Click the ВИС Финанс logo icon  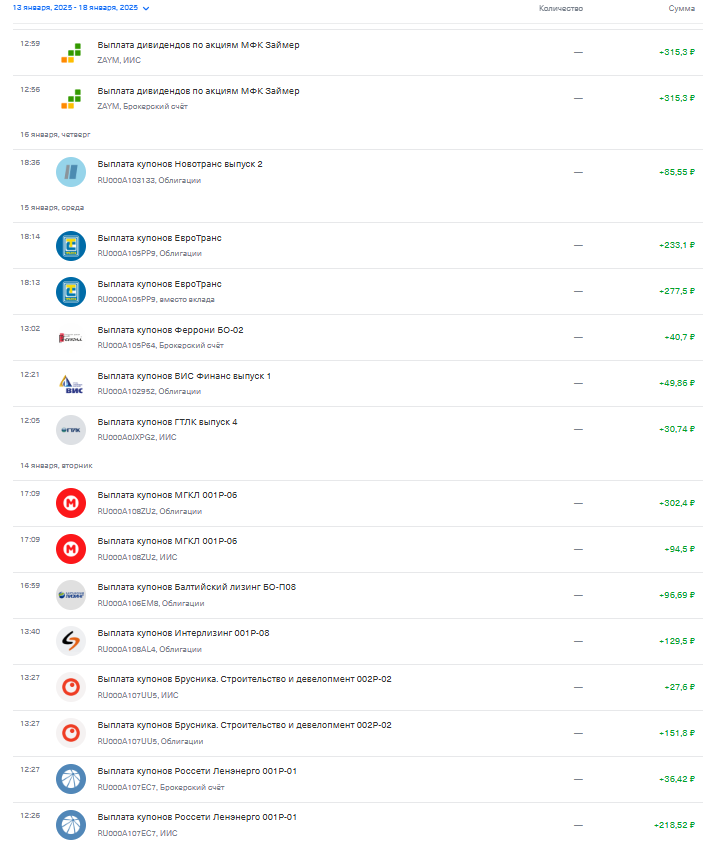pos(71,384)
